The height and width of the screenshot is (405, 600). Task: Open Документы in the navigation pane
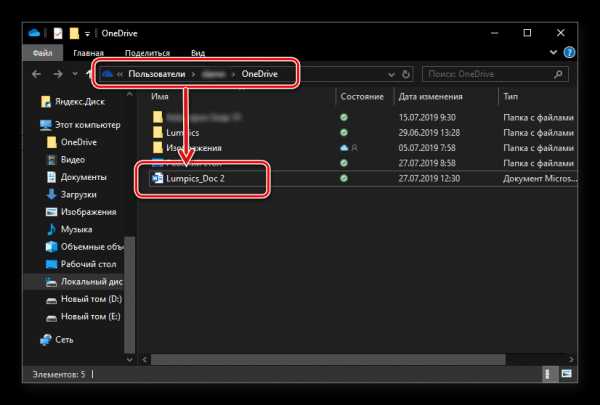[83, 177]
